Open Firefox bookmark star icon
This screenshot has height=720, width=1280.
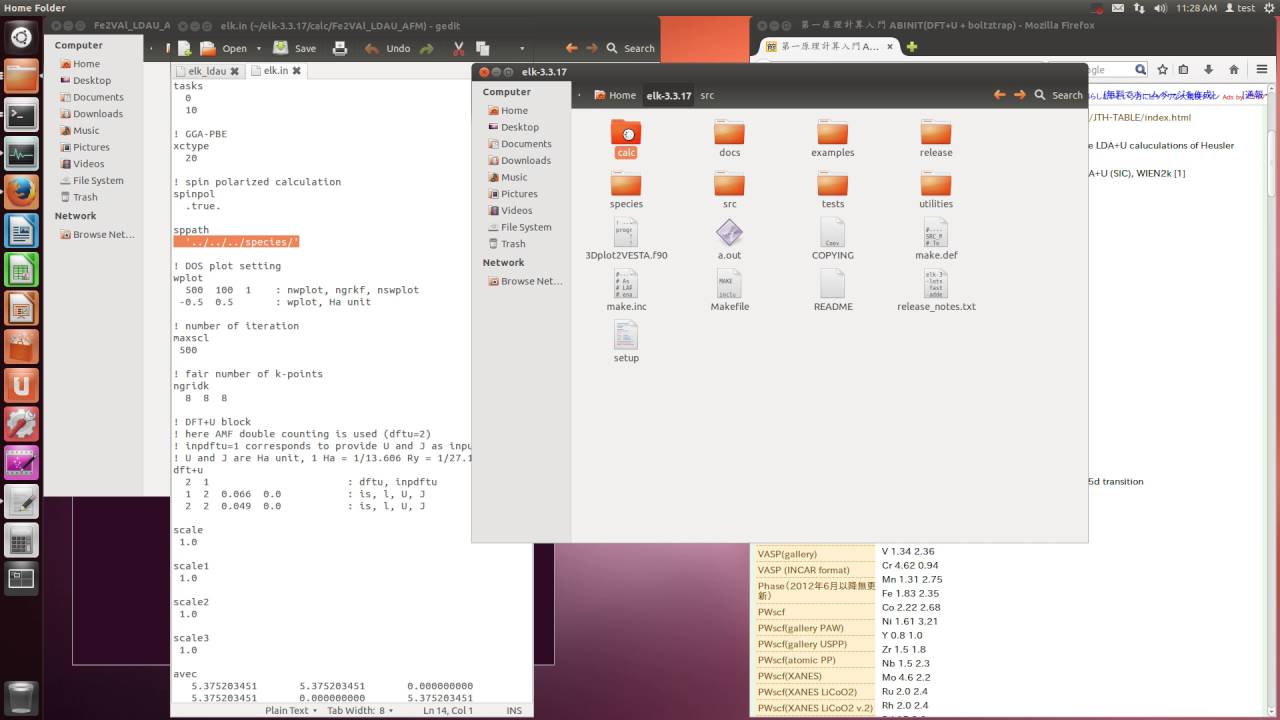point(1162,70)
